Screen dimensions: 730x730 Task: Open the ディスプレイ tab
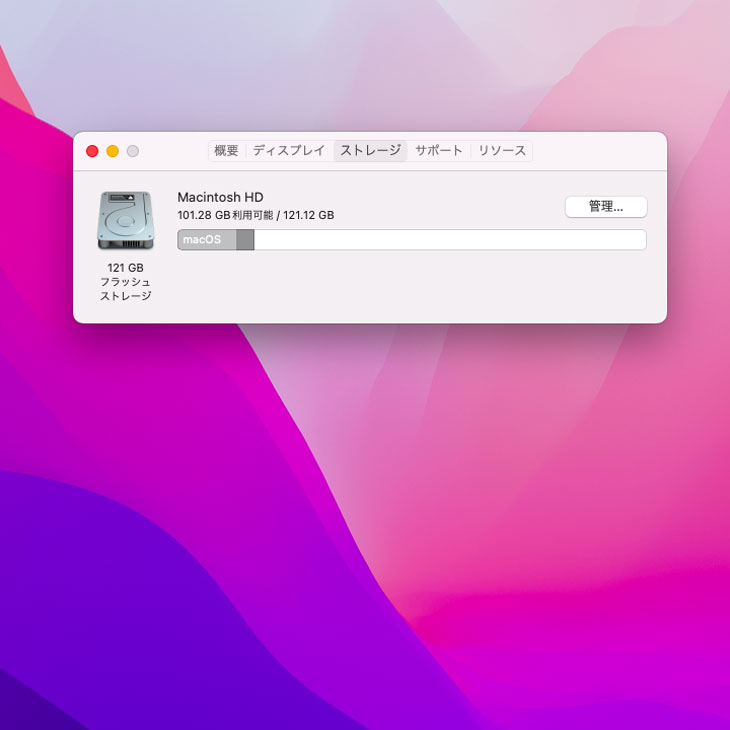(x=289, y=151)
